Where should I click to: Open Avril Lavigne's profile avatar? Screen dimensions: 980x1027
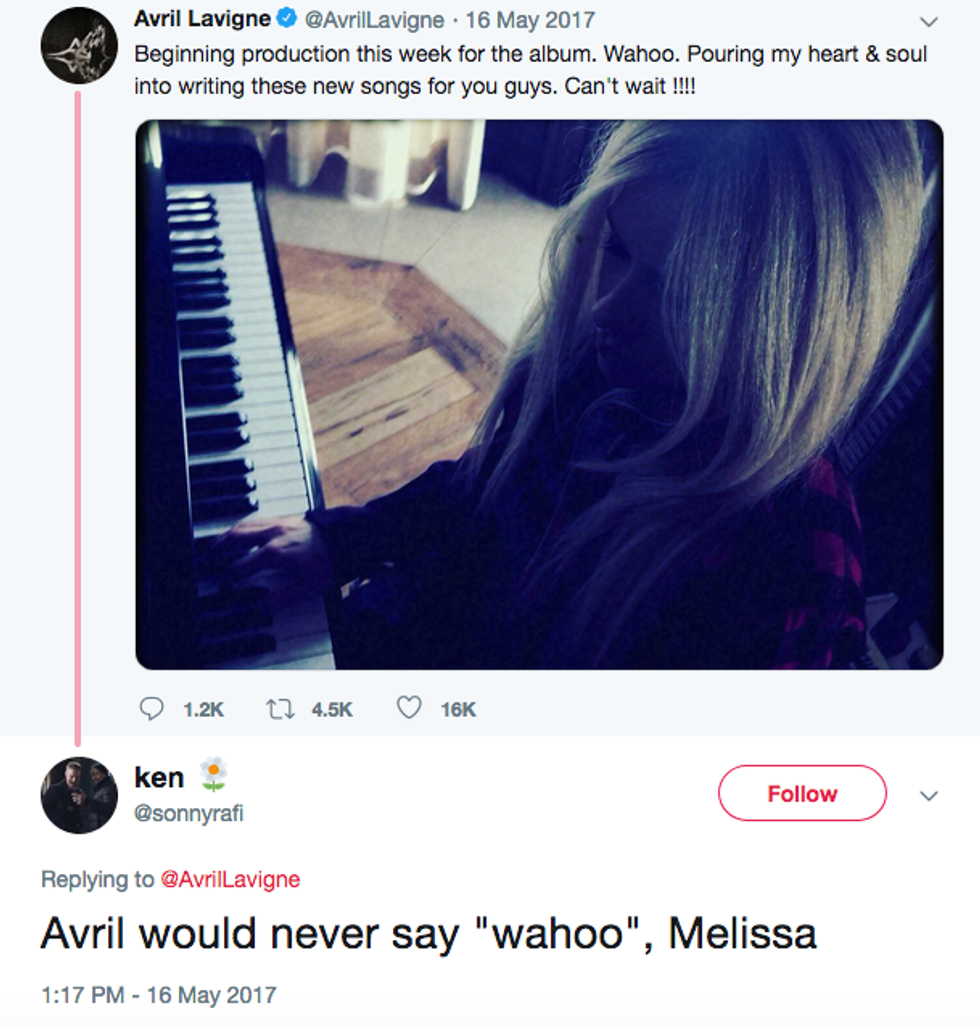(79, 45)
